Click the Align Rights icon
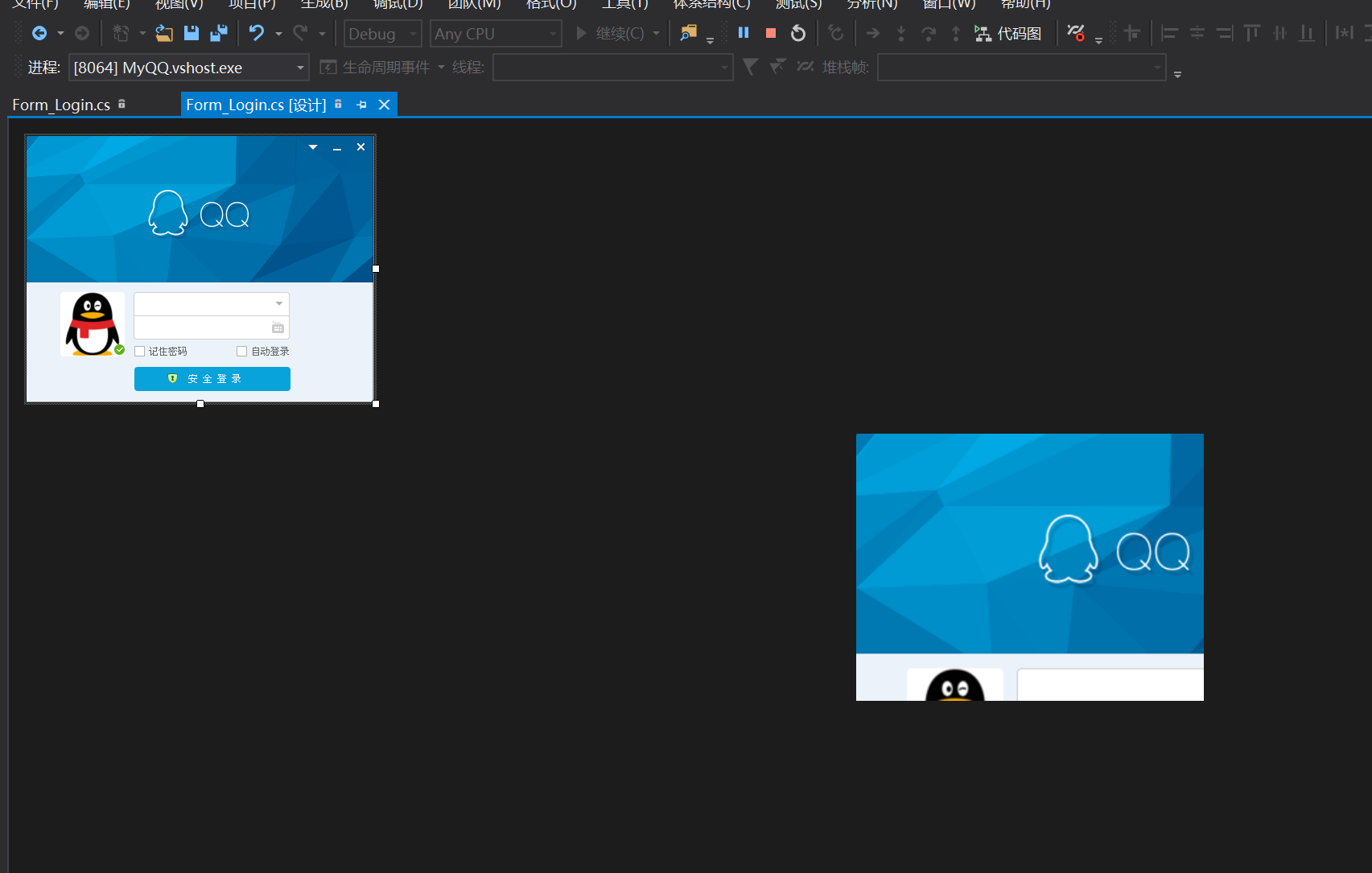The width and height of the screenshot is (1372, 873). (1225, 33)
